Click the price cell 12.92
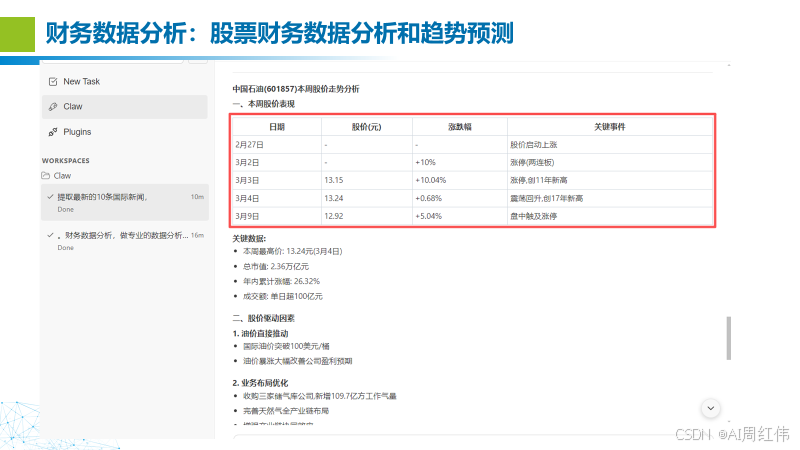 (x=366, y=216)
